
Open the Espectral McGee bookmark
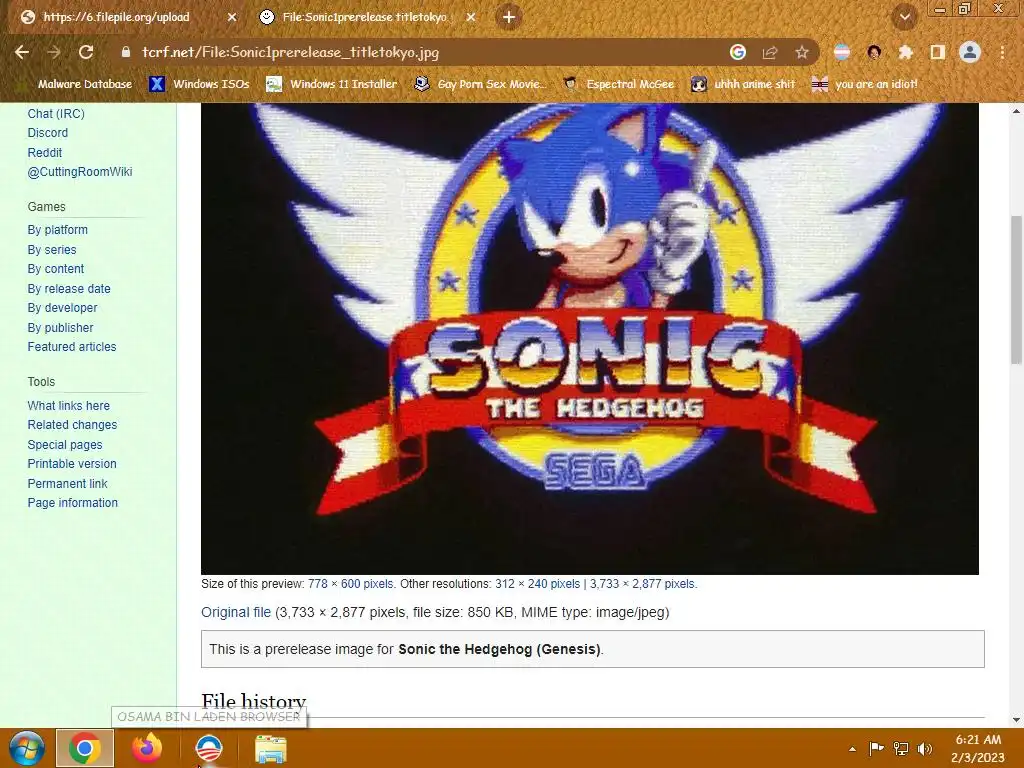tap(618, 84)
